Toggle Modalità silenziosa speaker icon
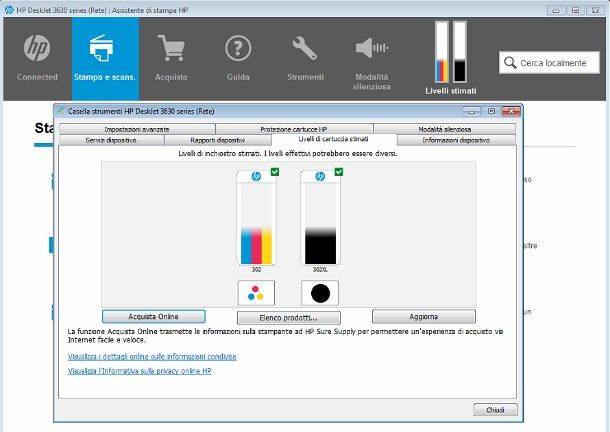The width and height of the screenshot is (610, 432). pyautogui.click(x=372, y=48)
